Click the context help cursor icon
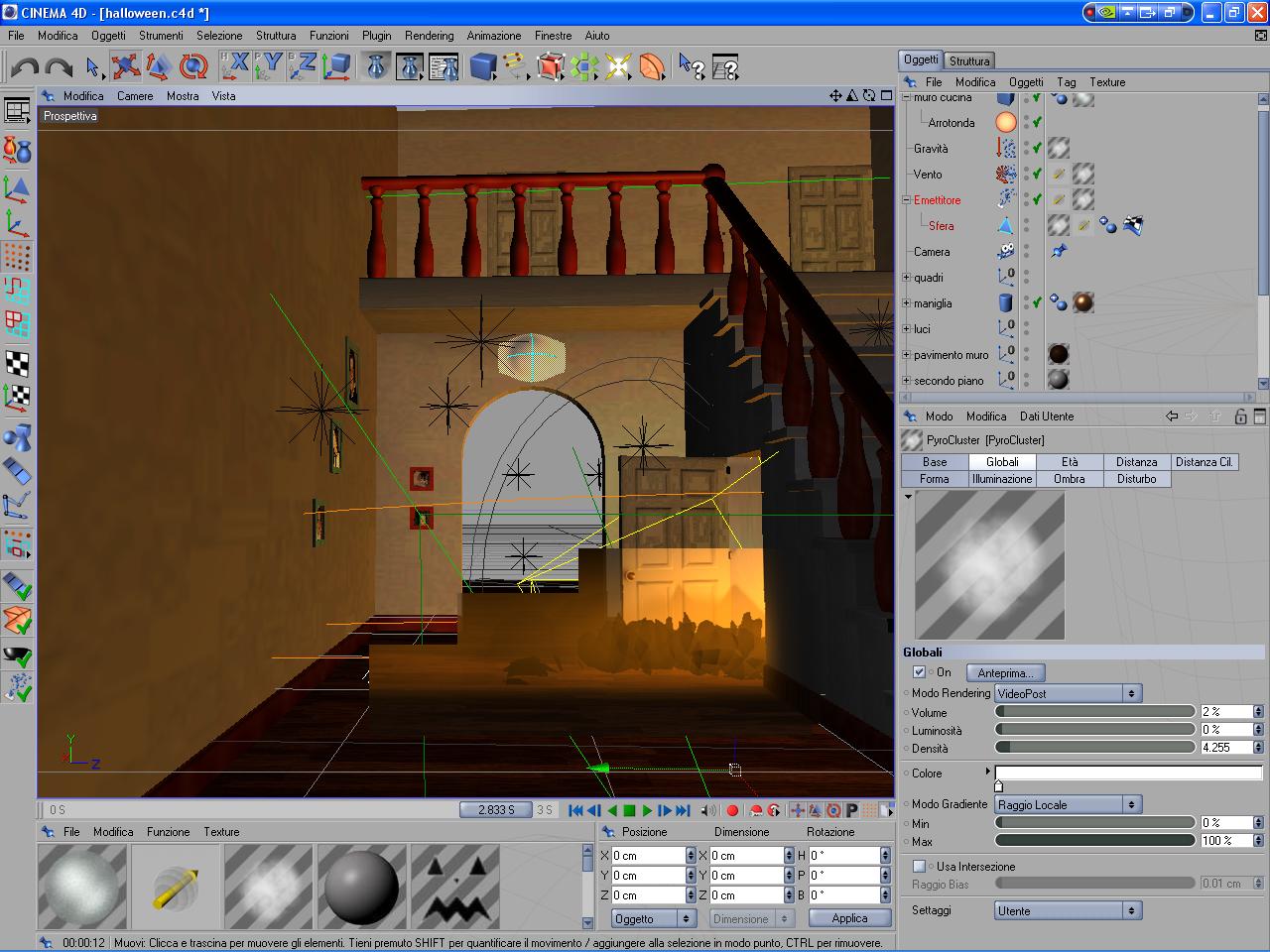 pos(692,66)
